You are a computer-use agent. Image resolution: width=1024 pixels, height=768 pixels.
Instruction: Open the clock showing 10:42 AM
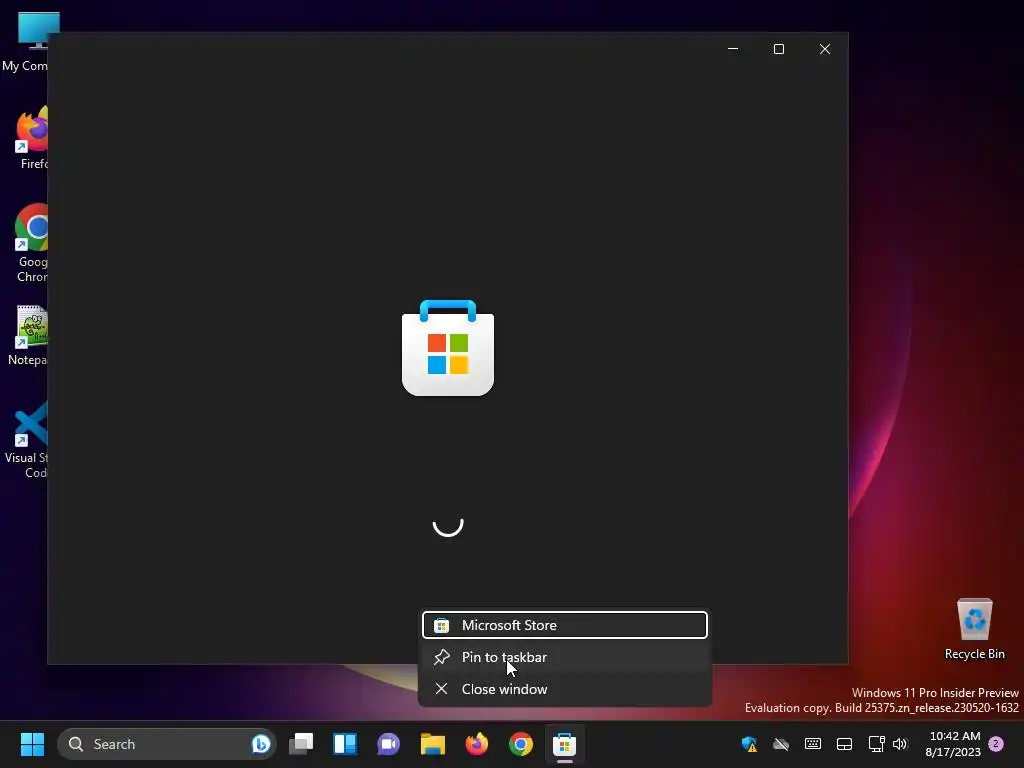coord(953,744)
